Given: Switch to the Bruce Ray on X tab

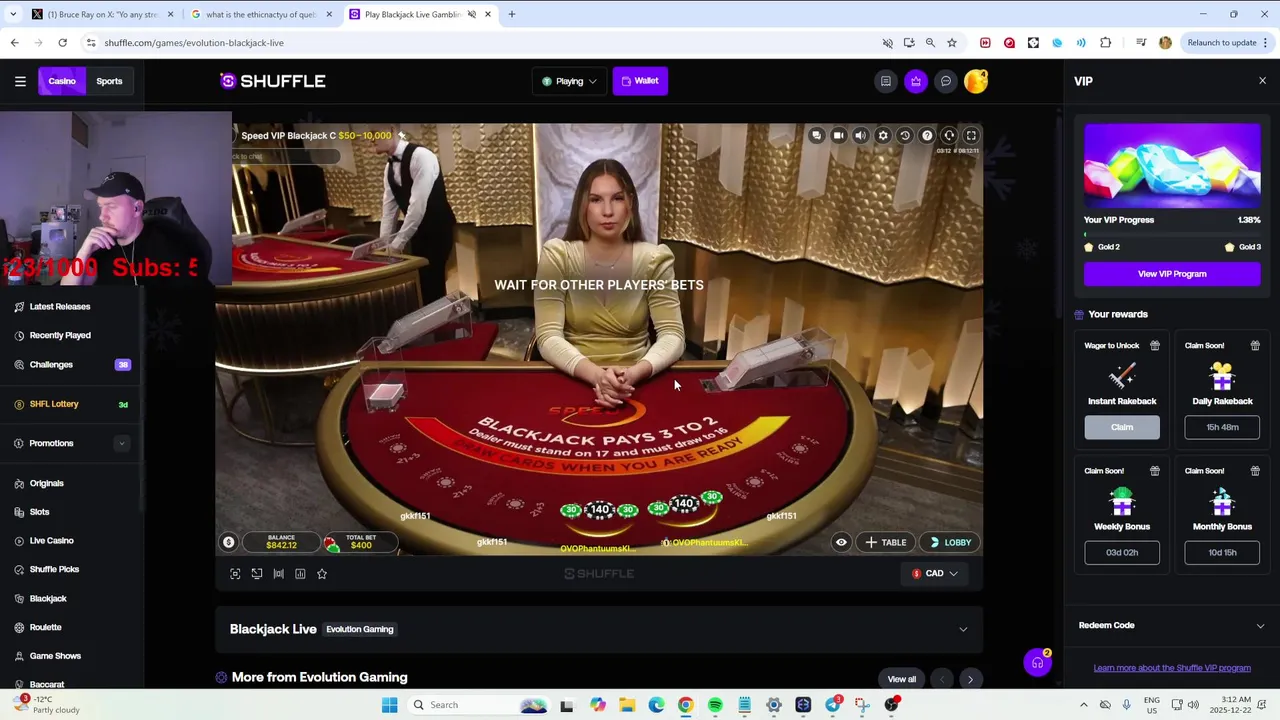Looking at the screenshot, I should click(102, 14).
